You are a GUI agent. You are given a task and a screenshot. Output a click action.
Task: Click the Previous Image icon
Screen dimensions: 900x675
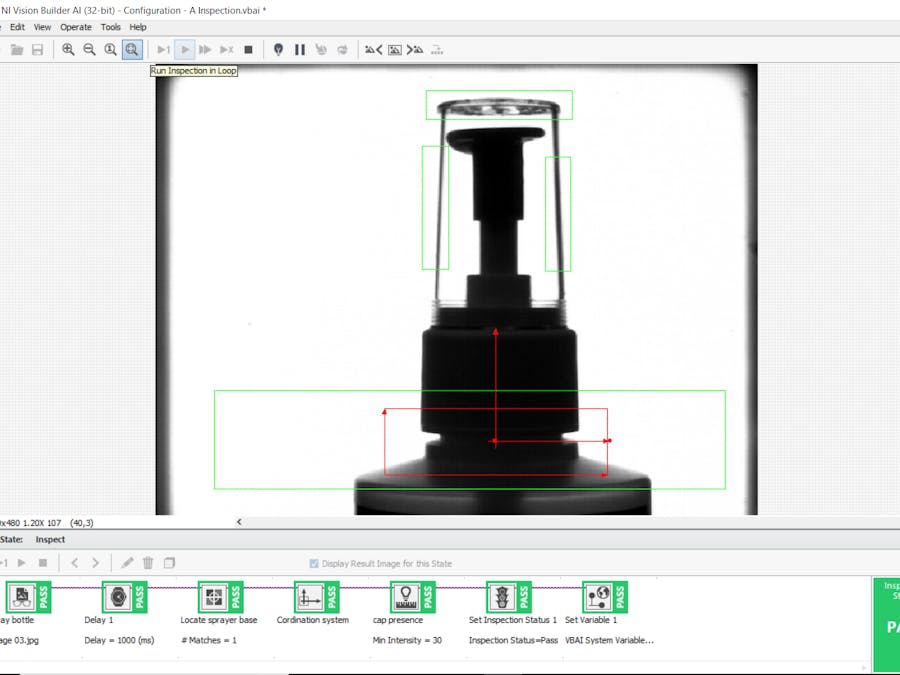pyautogui.click(x=374, y=50)
